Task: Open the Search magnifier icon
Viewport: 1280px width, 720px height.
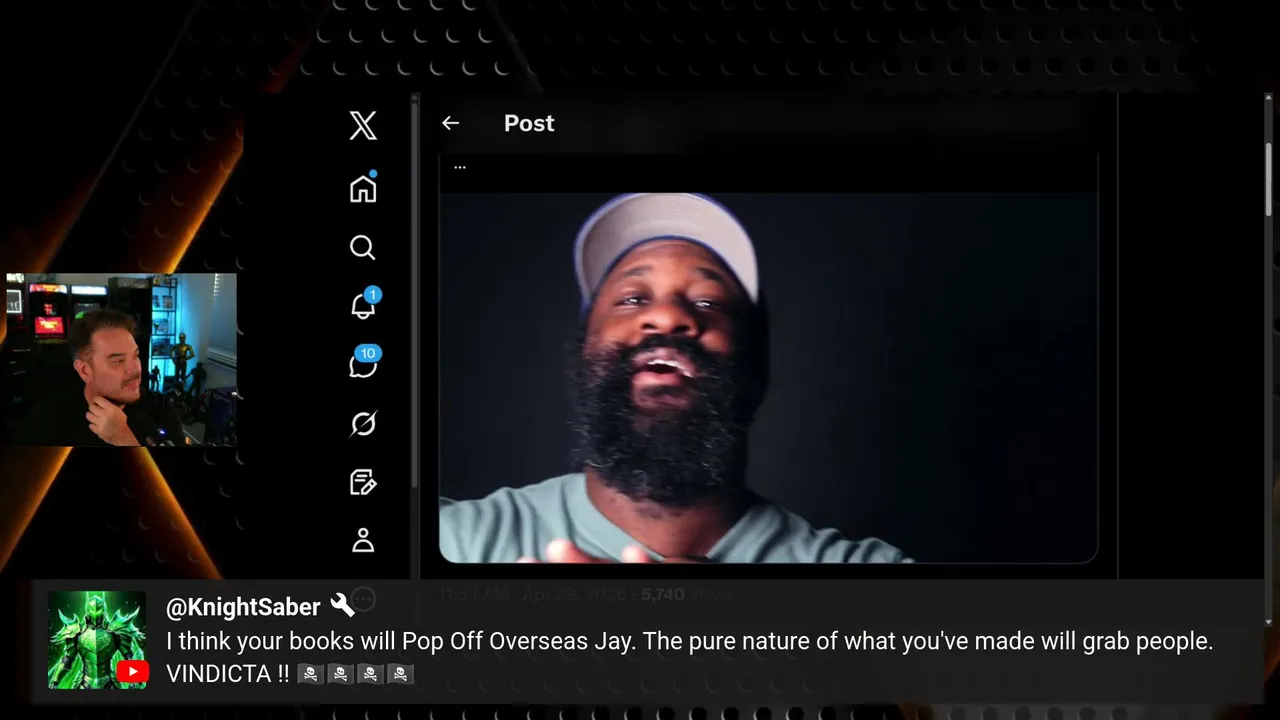Action: tap(363, 247)
